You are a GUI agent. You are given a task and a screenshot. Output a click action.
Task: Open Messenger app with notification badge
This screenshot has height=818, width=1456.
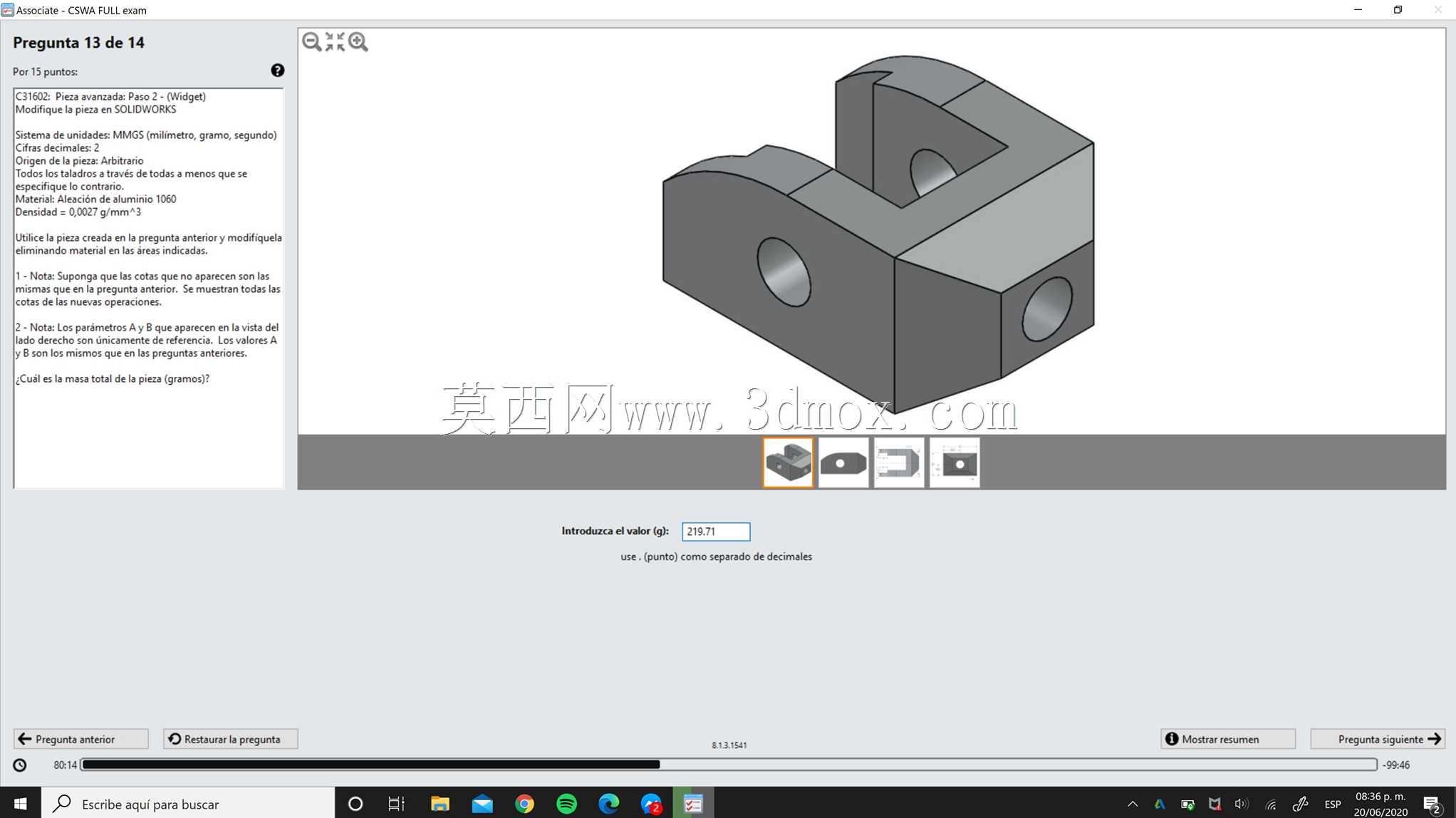[x=651, y=804]
